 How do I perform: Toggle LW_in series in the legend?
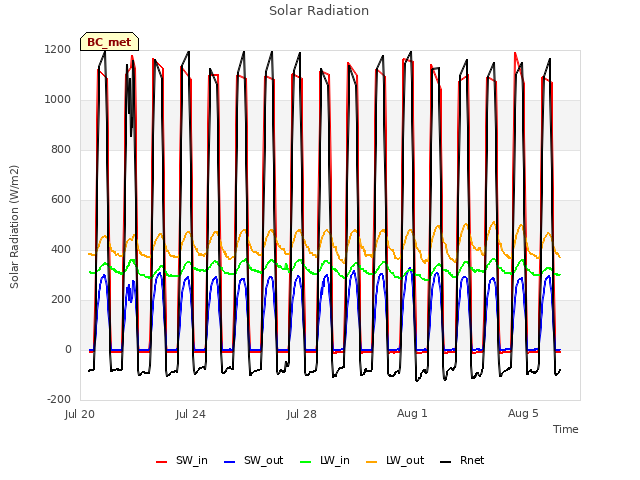tap(325, 460)
